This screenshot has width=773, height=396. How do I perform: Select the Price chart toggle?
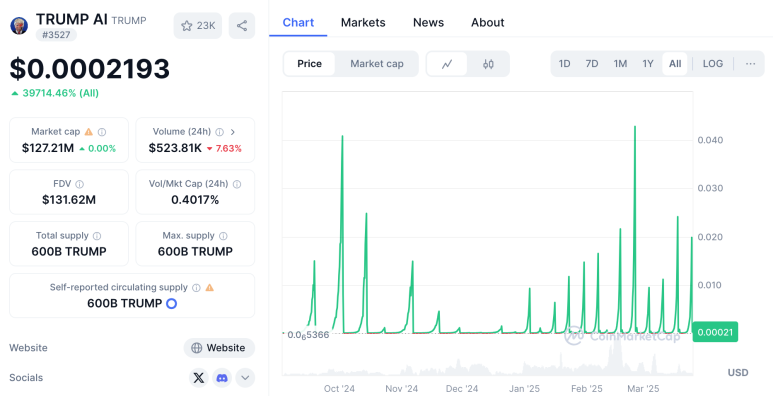coord(310,64)
